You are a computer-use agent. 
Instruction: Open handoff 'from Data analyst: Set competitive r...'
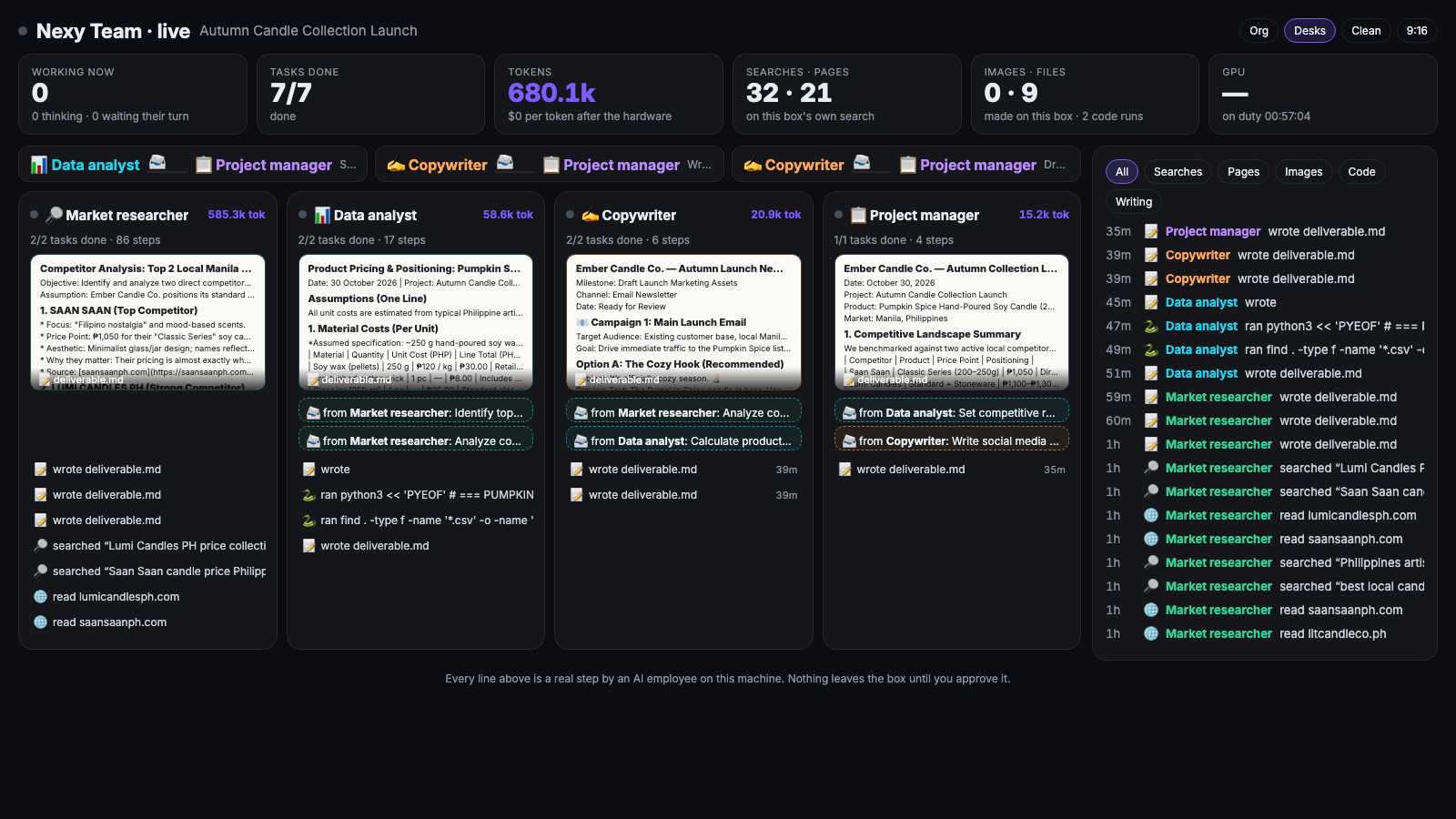952,411
